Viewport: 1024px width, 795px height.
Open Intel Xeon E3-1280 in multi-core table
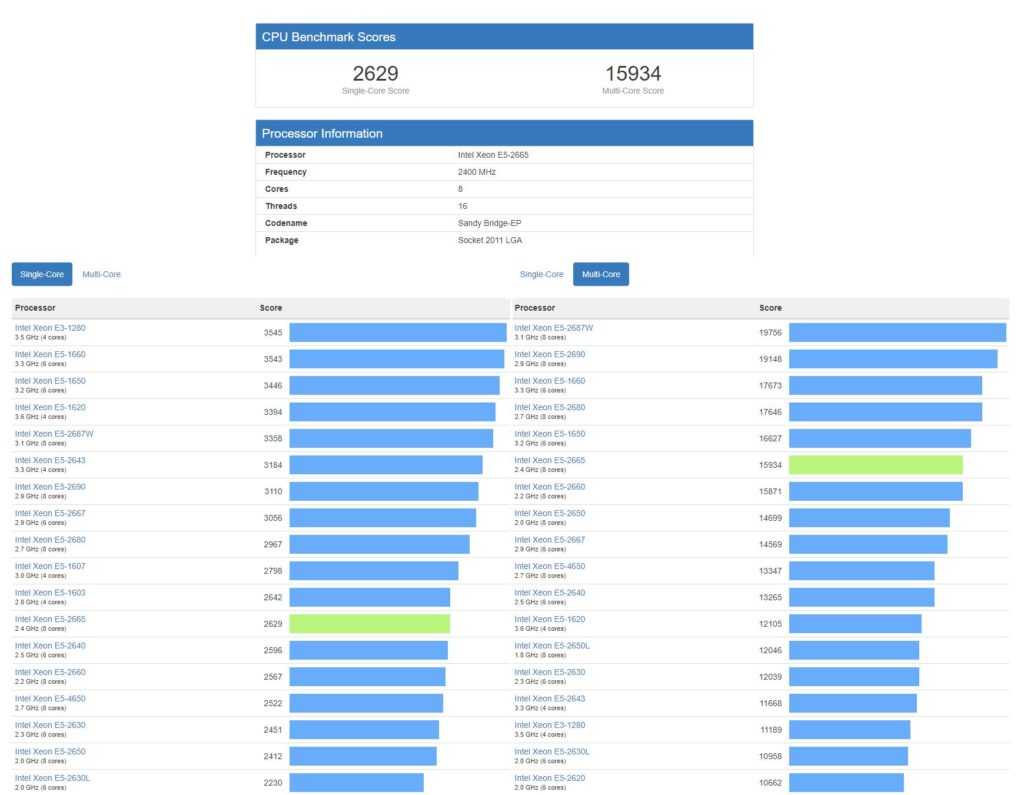click(x=550, y=725)
